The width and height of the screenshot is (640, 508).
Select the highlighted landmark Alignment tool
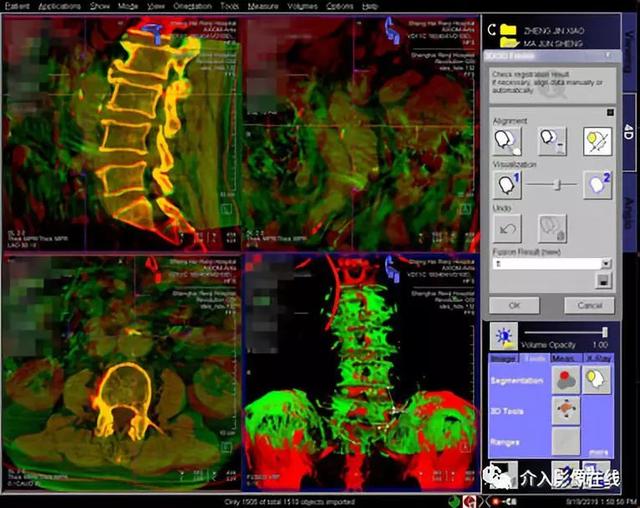pos(598,141)
